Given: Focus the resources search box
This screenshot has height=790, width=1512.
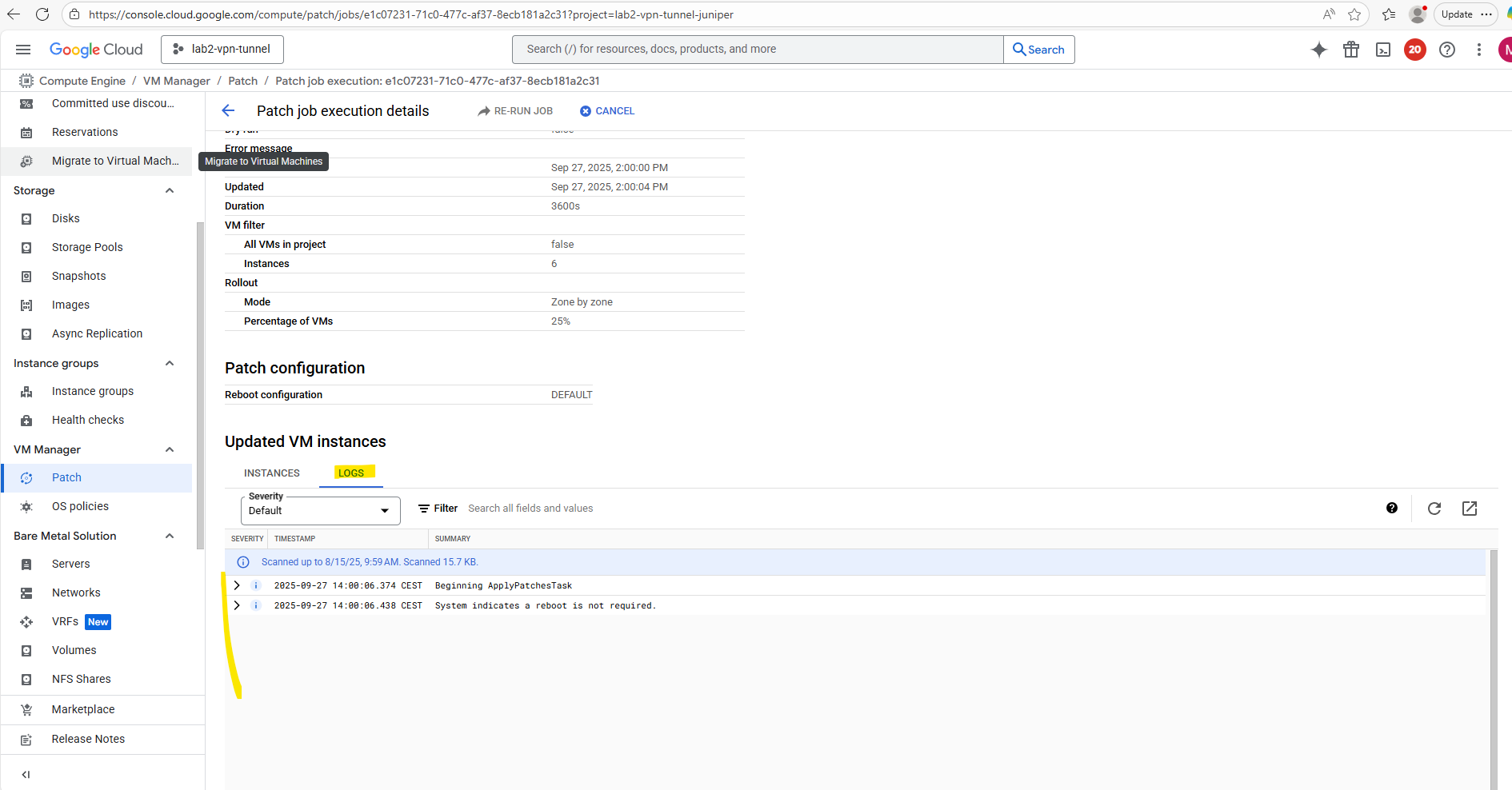Looking at the screenshot, I should coord(758,50).
